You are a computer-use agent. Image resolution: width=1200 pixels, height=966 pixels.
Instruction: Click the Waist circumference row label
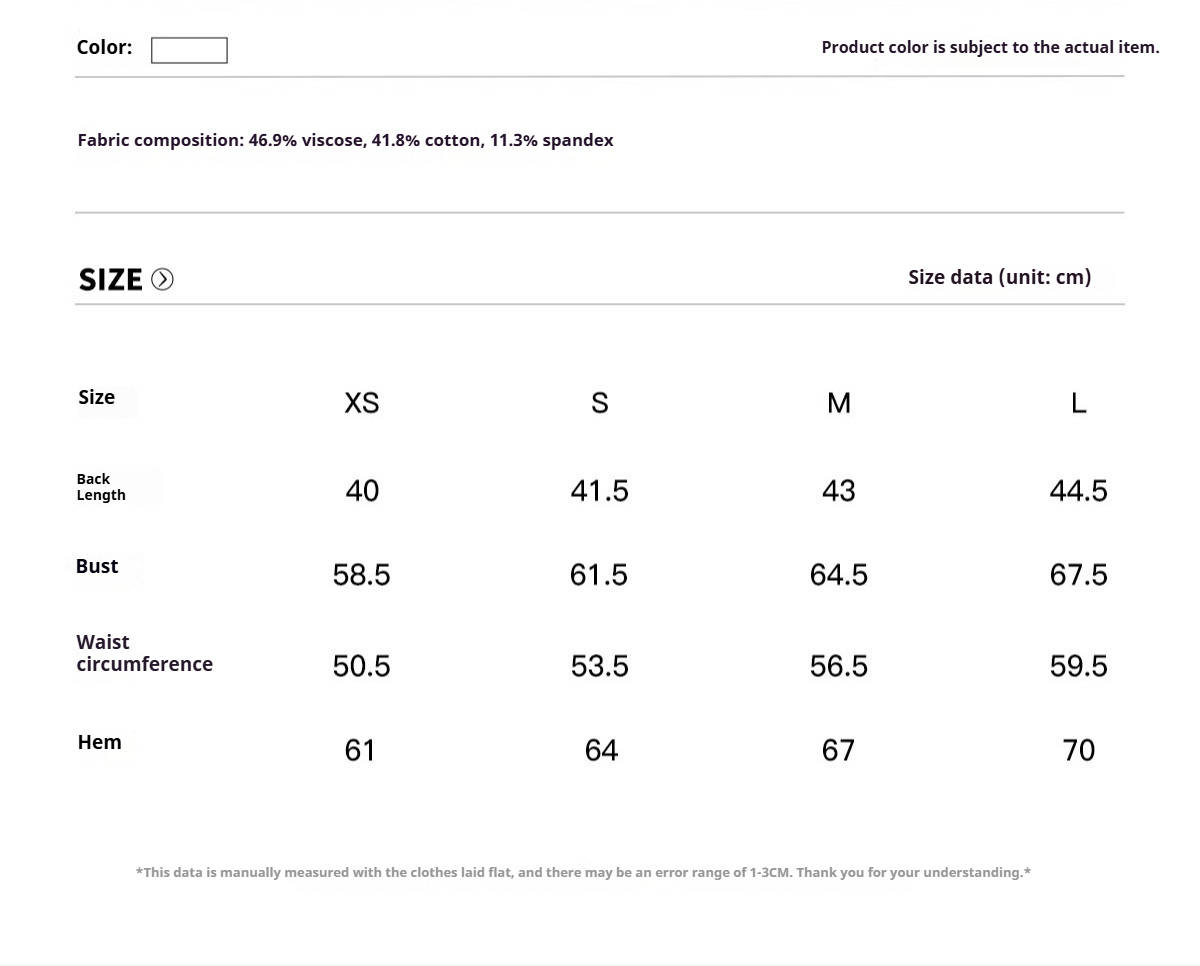tap(144, 653)
